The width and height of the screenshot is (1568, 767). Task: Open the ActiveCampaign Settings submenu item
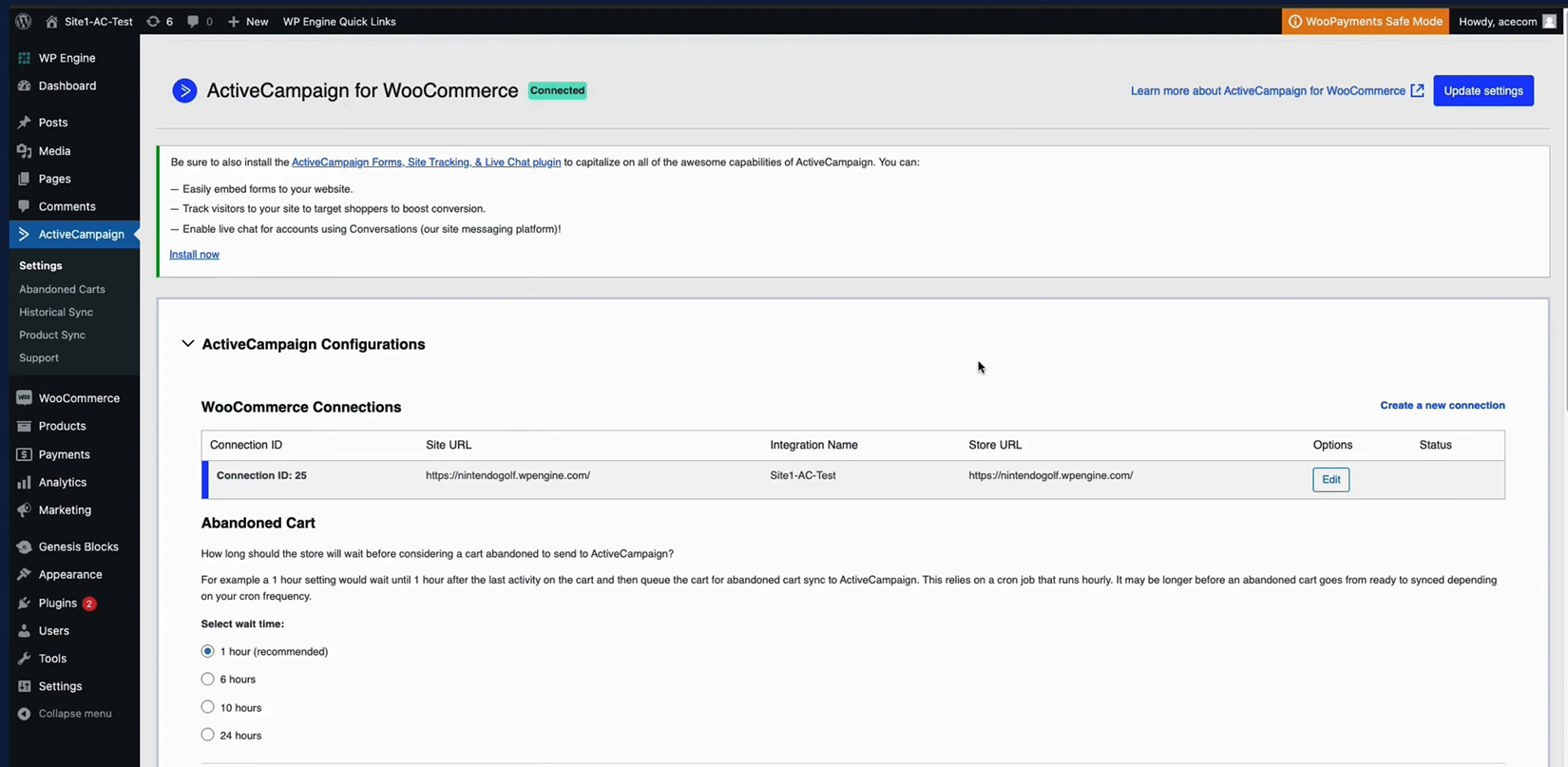coord(41,265)
